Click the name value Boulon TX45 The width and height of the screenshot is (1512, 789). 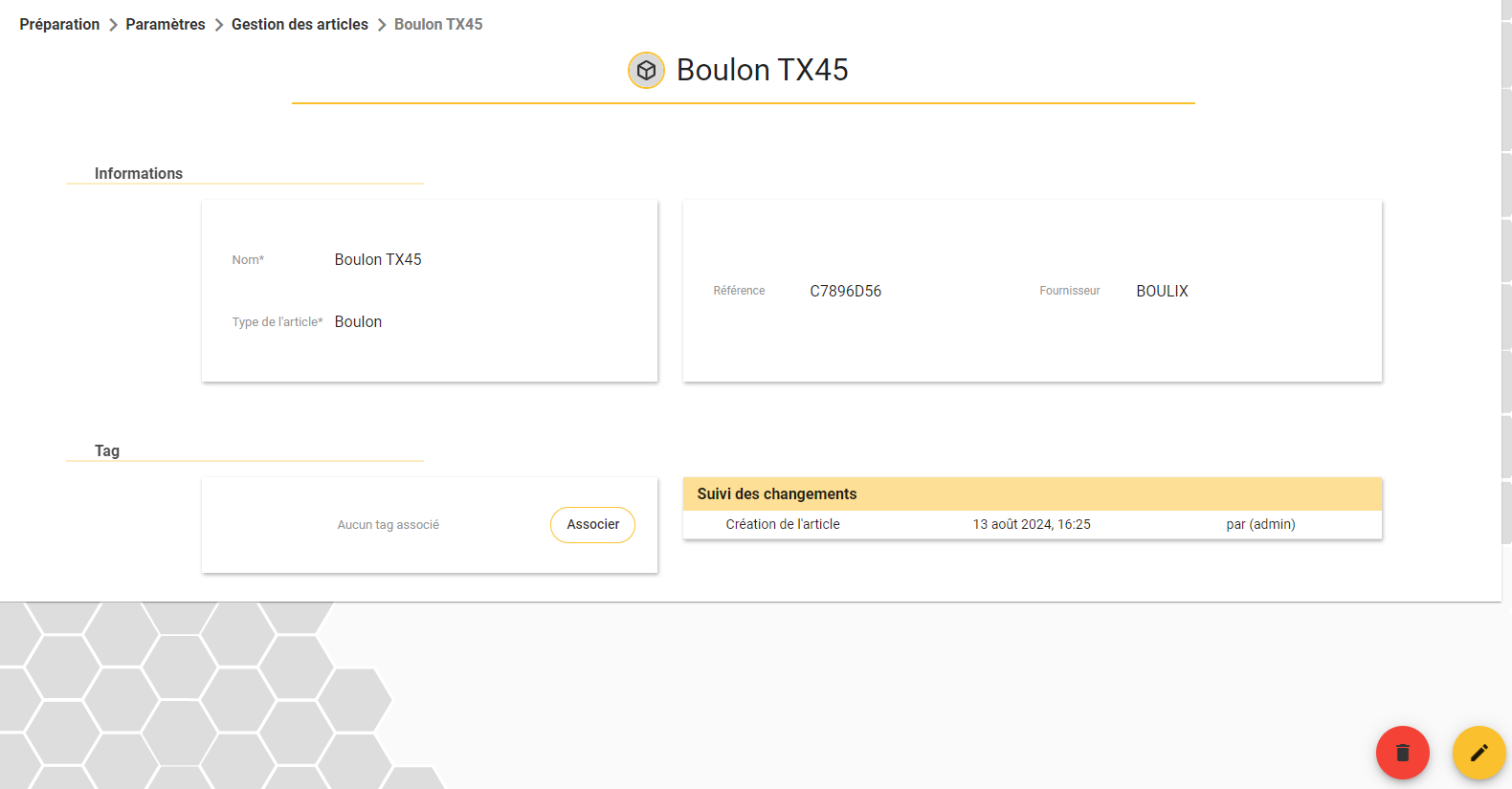point(378,259)
